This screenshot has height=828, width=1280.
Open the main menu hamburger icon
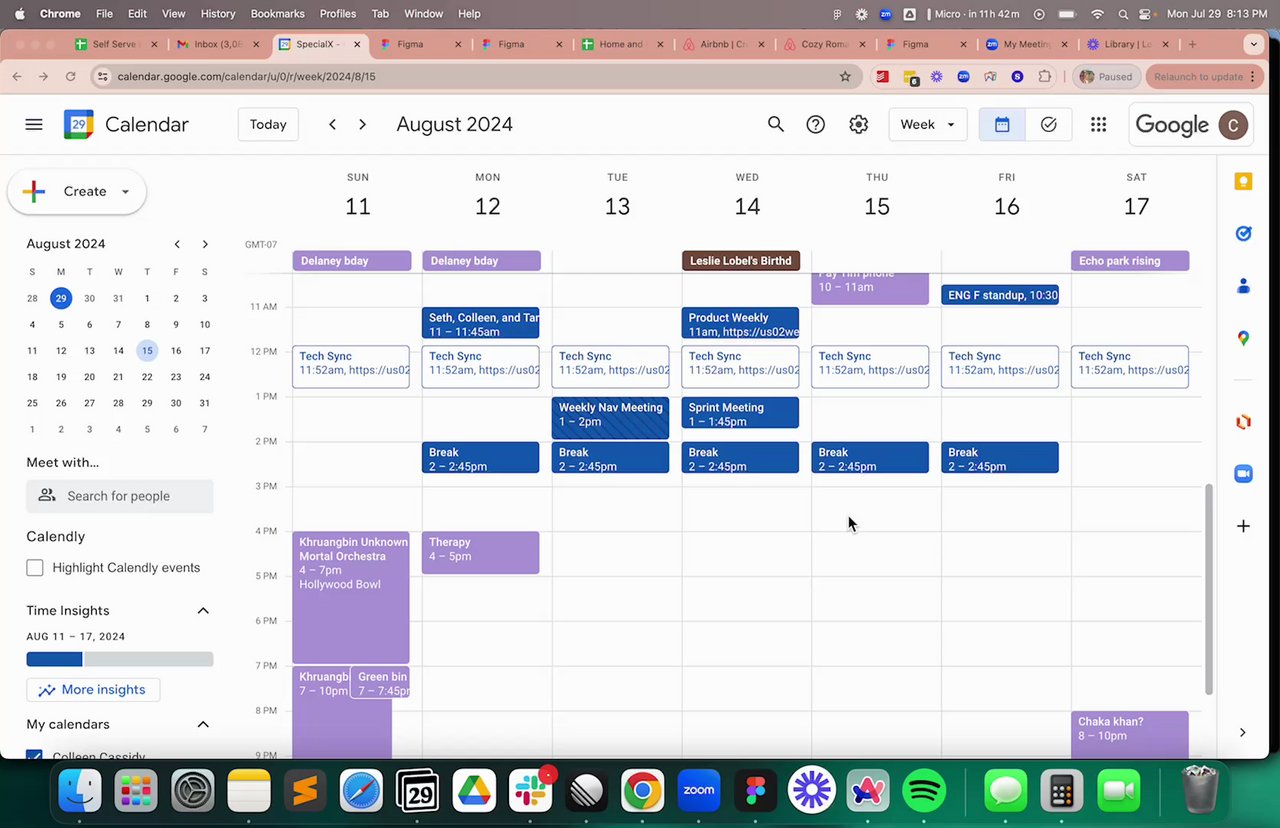click(x=34, y=124)
